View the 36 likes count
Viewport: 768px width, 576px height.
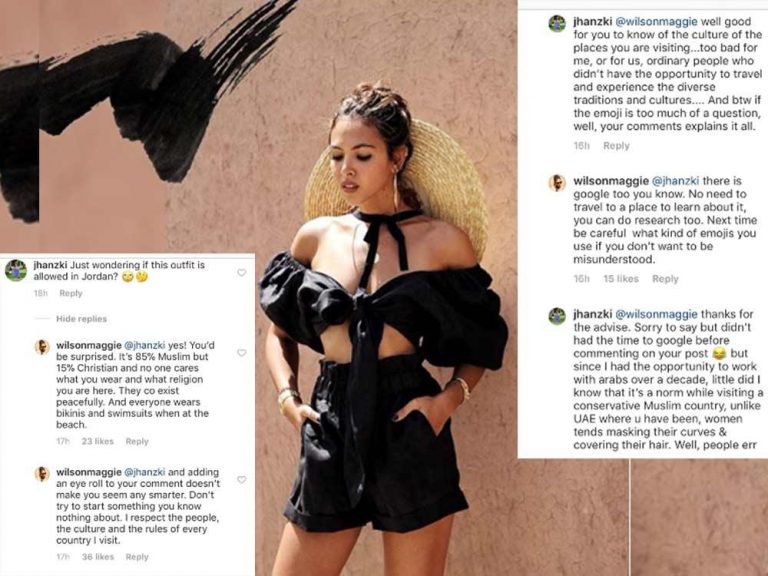pos(97,557)
